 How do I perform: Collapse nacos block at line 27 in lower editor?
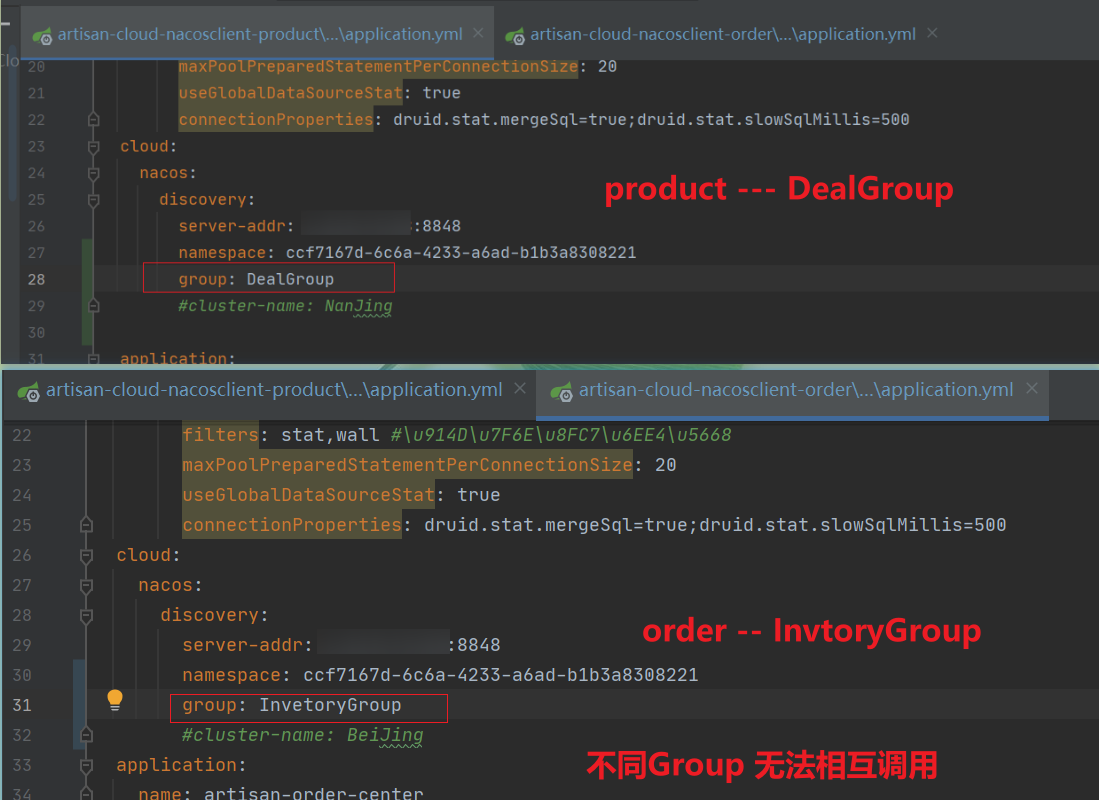click(x=86, y=586)
